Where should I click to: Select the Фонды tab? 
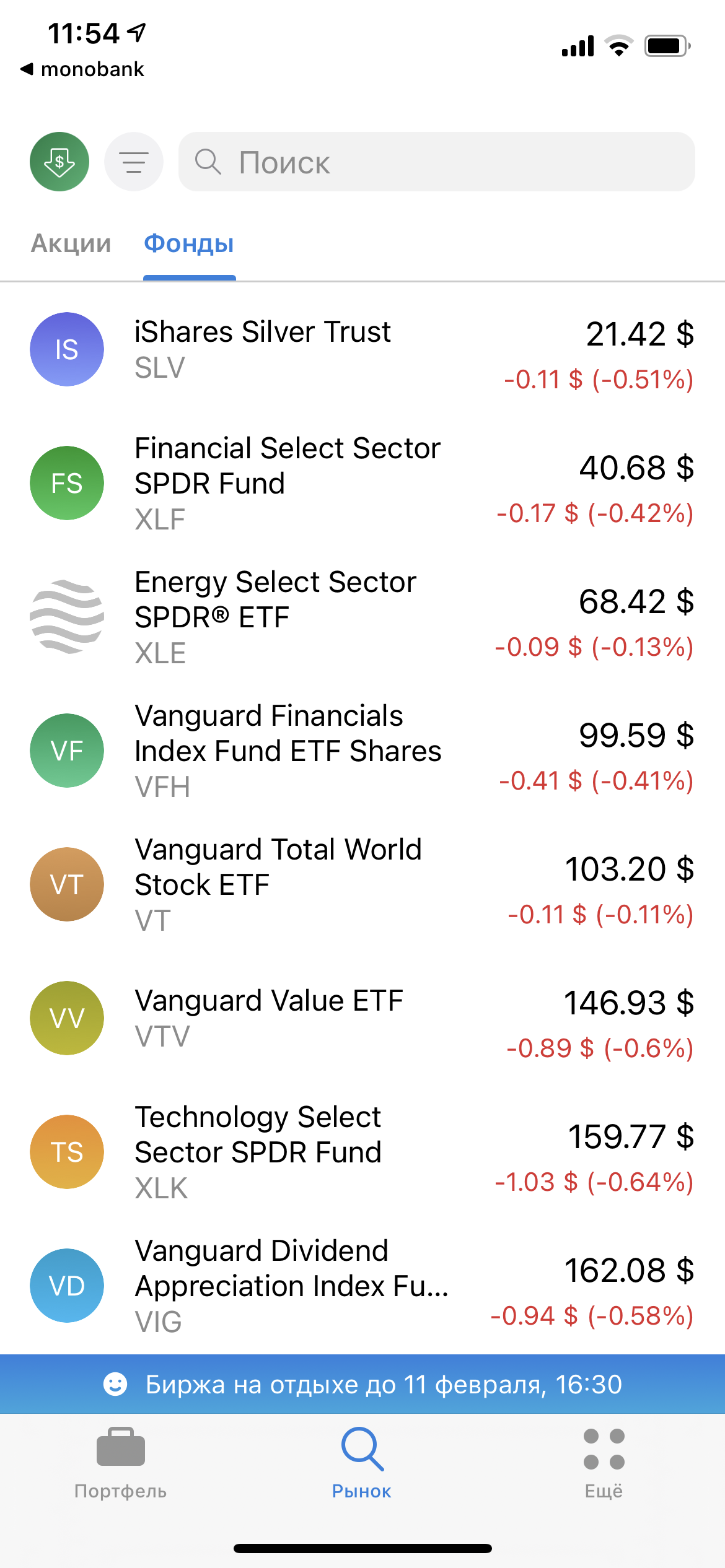coord(189,243)
